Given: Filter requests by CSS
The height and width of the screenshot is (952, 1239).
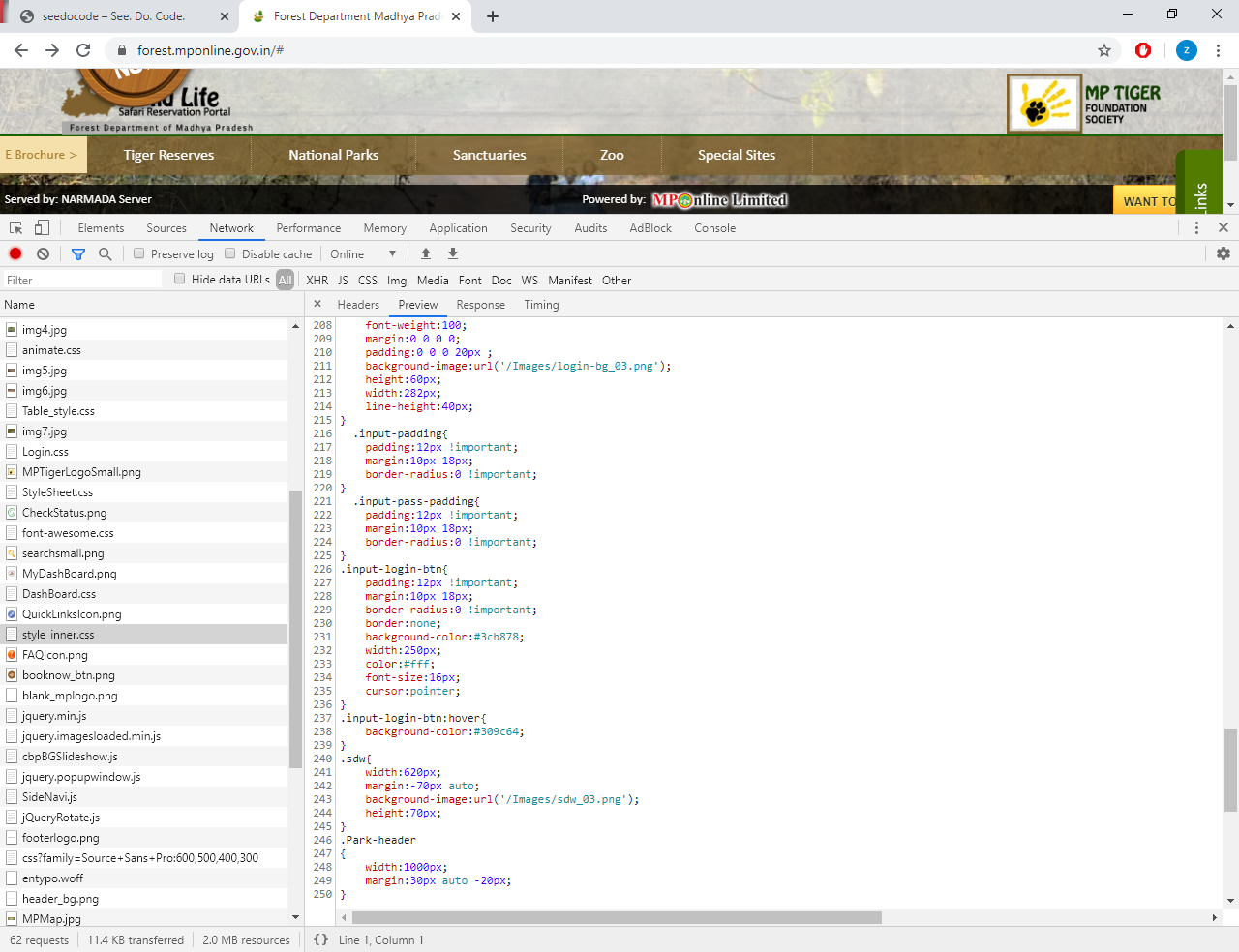Looking at the screenshot, I should click(x=368, y=280).
